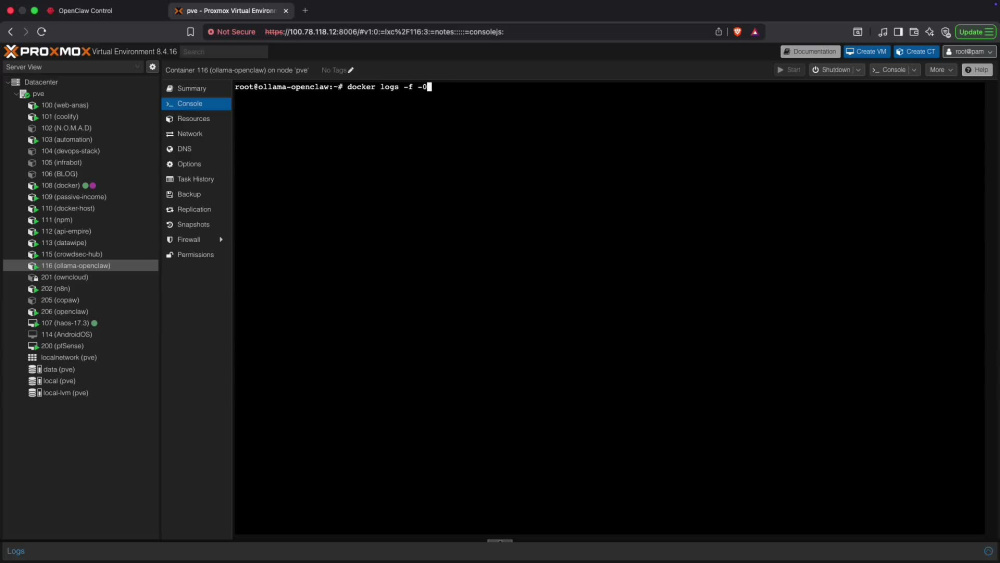Open the root@pam user menu

969,52
